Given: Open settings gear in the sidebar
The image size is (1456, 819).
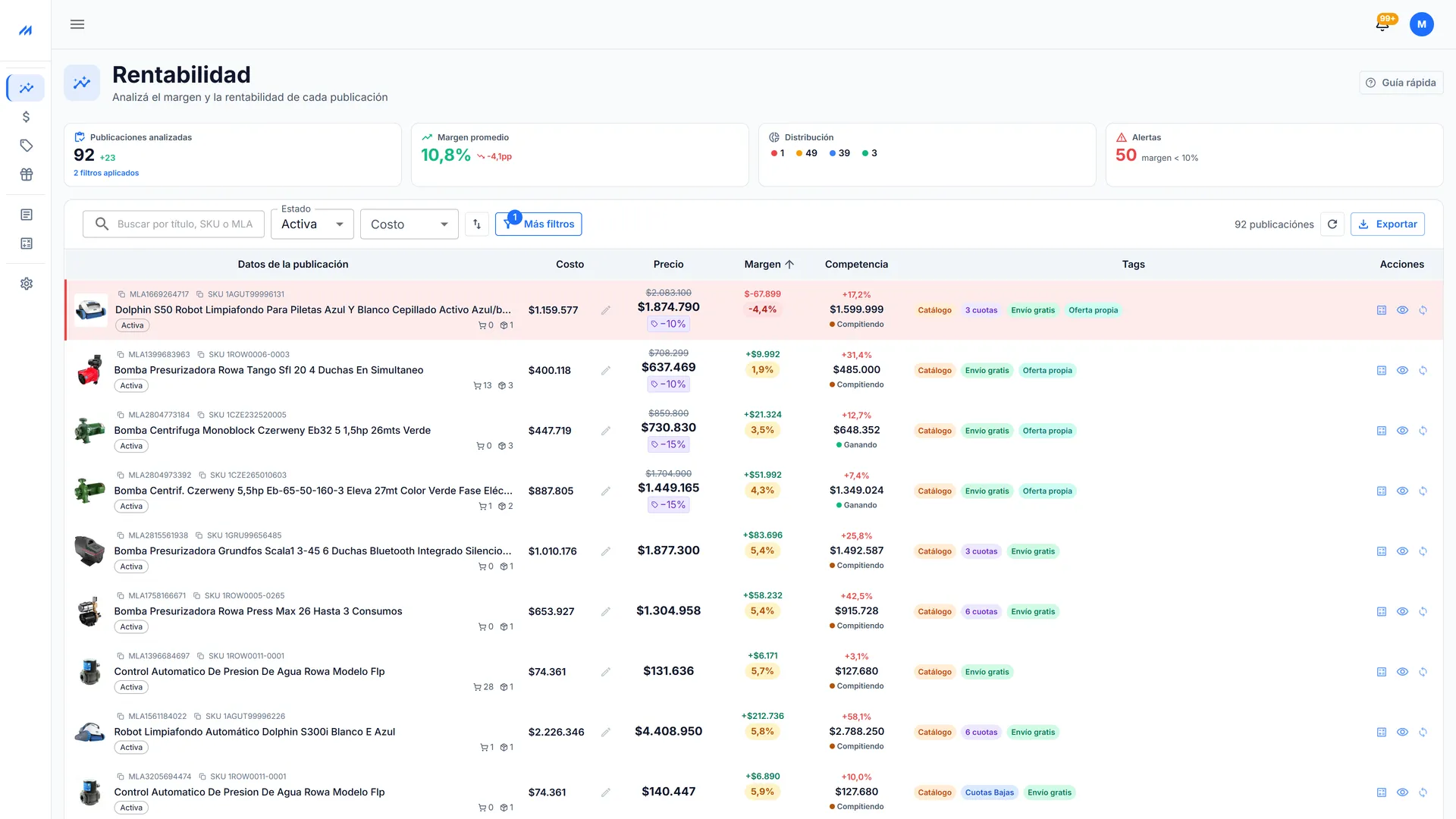Looking at the screenshot, I should 27,284.
